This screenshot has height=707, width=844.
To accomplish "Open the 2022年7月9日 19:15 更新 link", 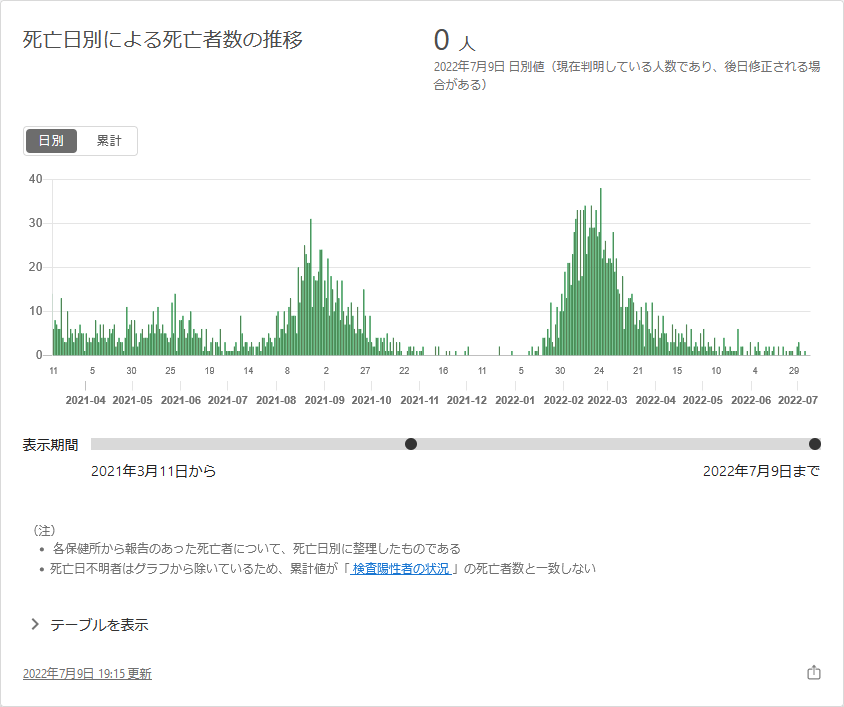I will [87, 674].
